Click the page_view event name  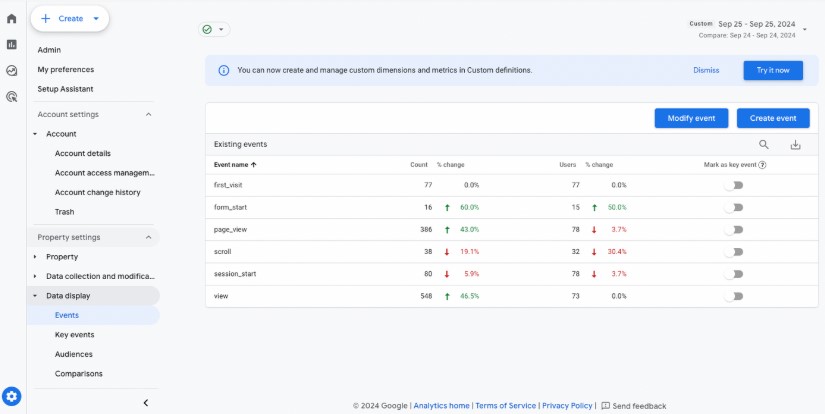point(230,229)
